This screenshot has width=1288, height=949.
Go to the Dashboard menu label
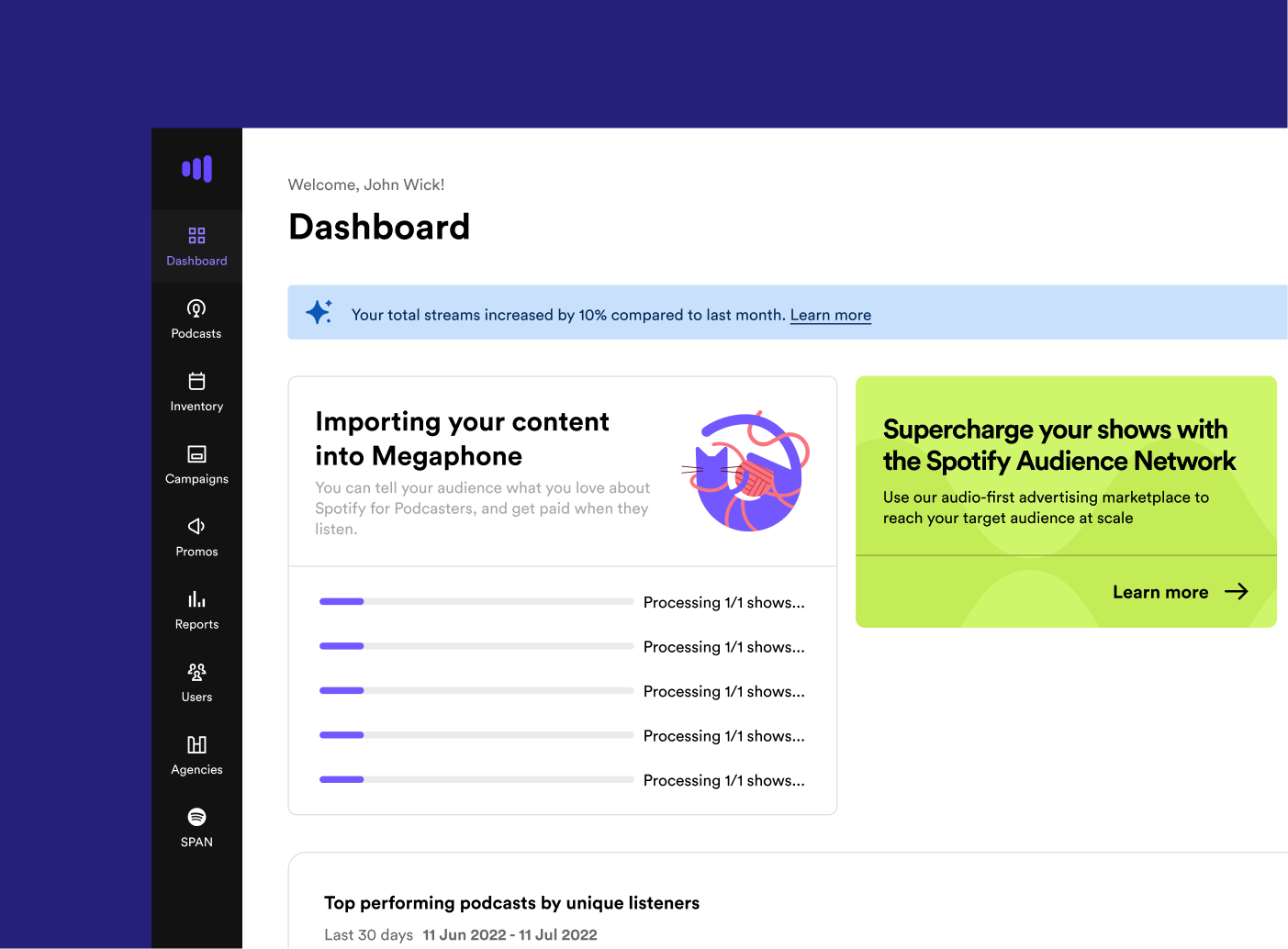click(196, 261)
